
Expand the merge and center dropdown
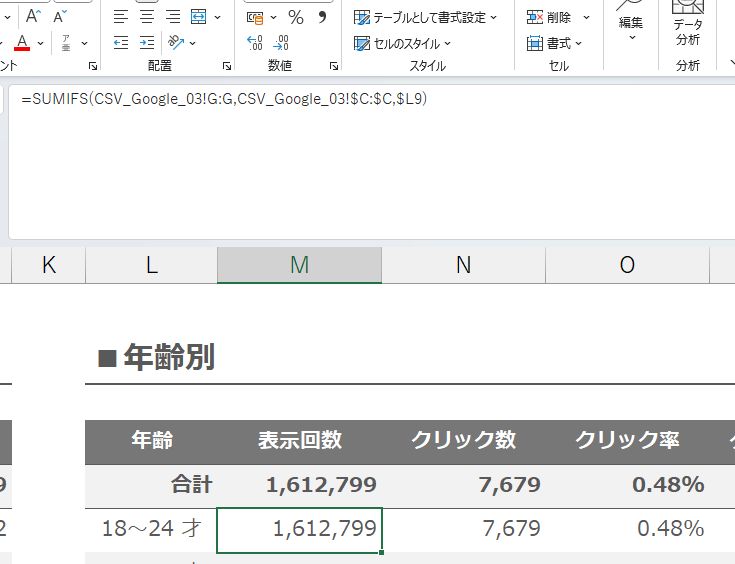[x=217, y=17]
